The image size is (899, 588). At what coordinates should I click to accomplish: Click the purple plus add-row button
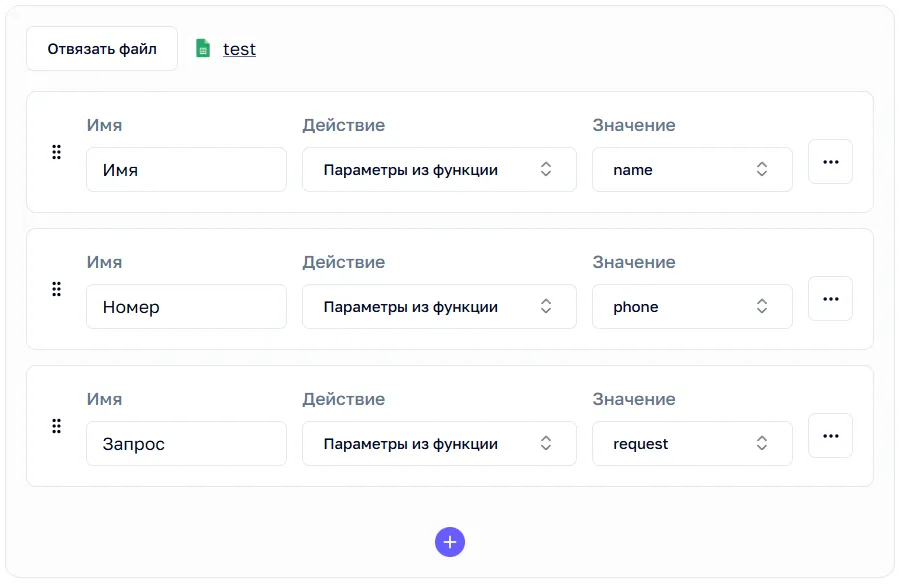[x=450, y=542]
